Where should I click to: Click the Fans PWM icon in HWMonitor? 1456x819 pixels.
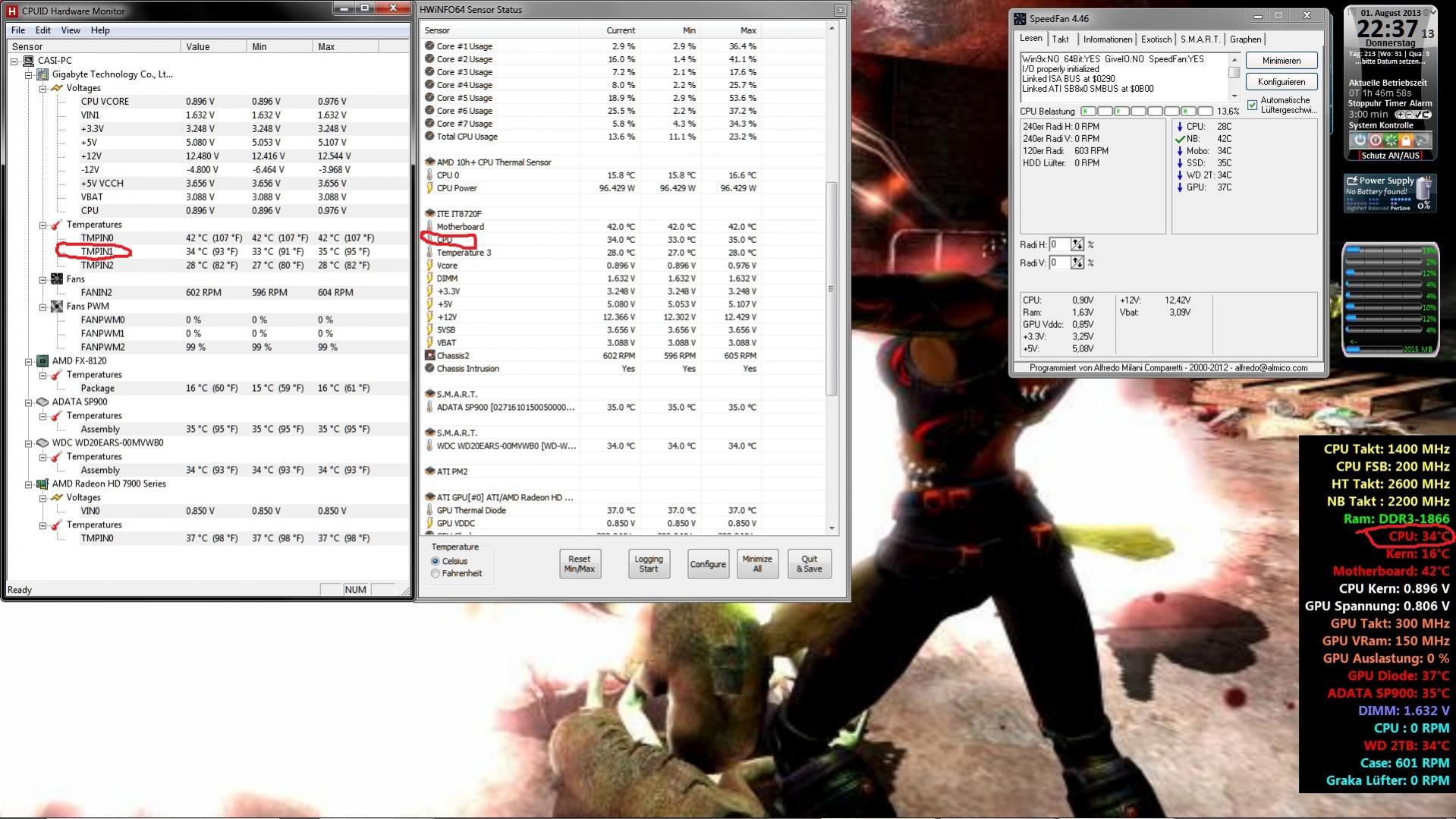pos(57,307)
